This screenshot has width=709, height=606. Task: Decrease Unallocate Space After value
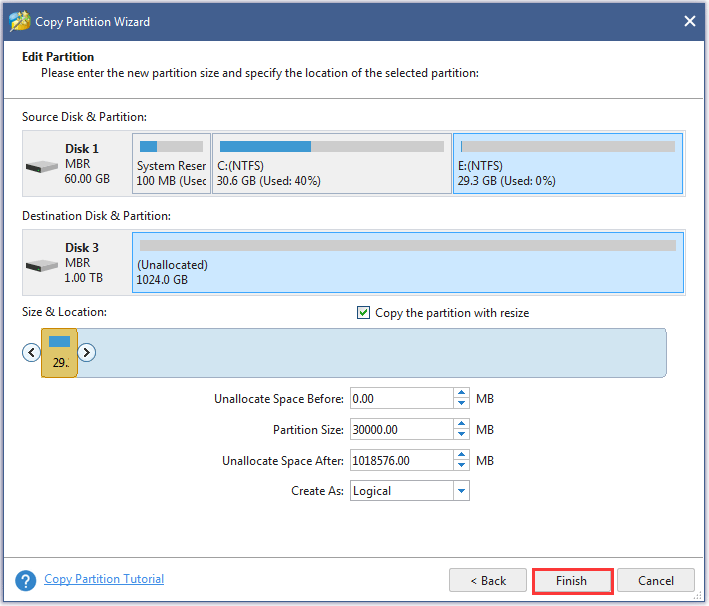pos(461,465)
